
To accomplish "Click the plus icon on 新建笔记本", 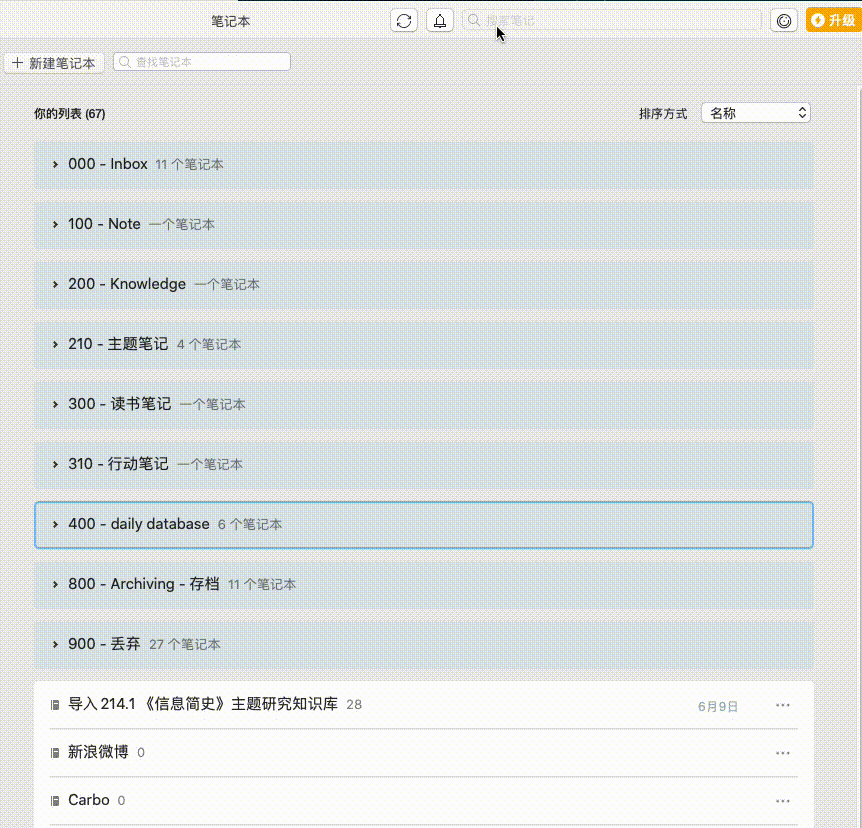I will (x=17, y=63).
